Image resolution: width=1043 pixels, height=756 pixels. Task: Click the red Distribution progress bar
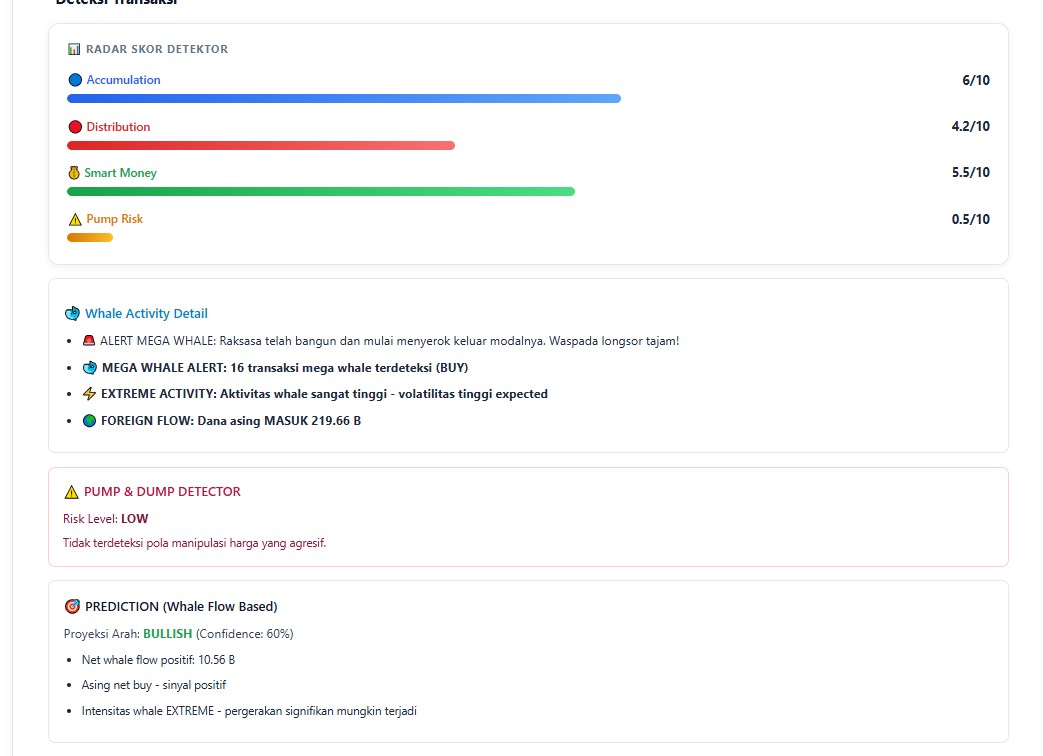[x=261, y=145]
